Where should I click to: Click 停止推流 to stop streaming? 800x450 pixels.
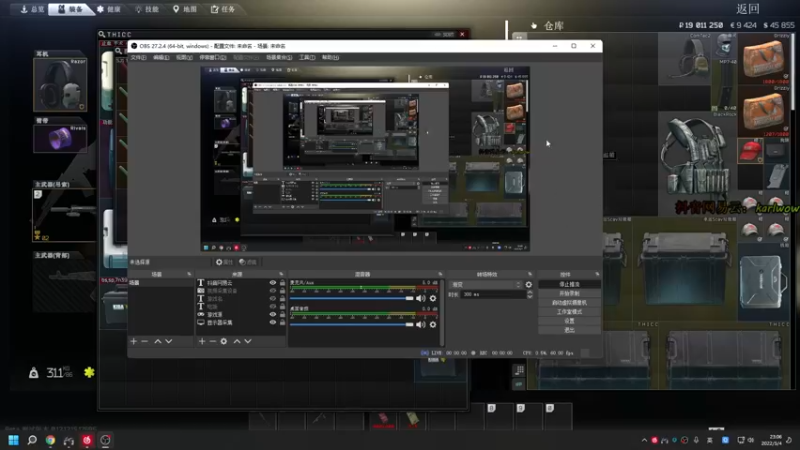click(569, 284)
